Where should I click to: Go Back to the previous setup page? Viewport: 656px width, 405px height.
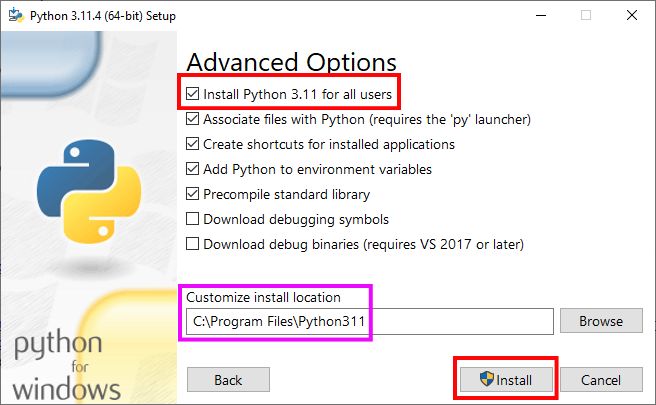click(x=228, y=381)
